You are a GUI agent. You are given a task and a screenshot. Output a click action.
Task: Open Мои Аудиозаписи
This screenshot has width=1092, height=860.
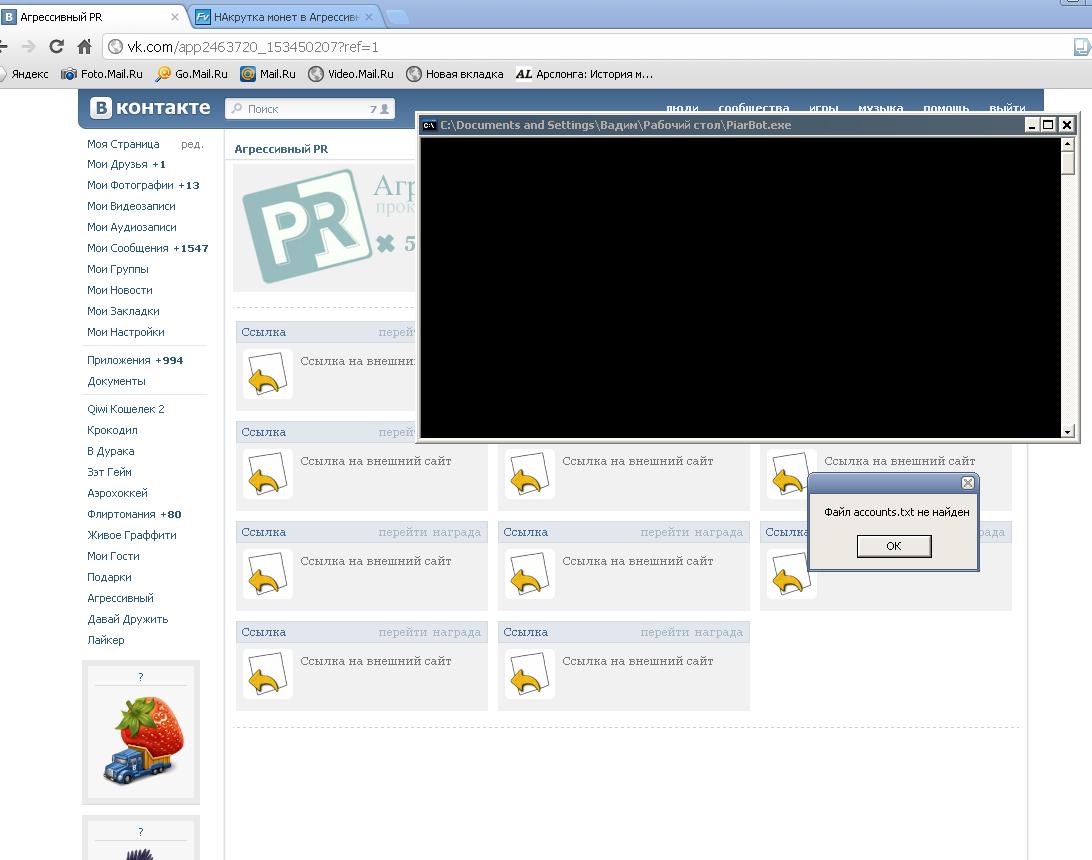coord(132,227)
